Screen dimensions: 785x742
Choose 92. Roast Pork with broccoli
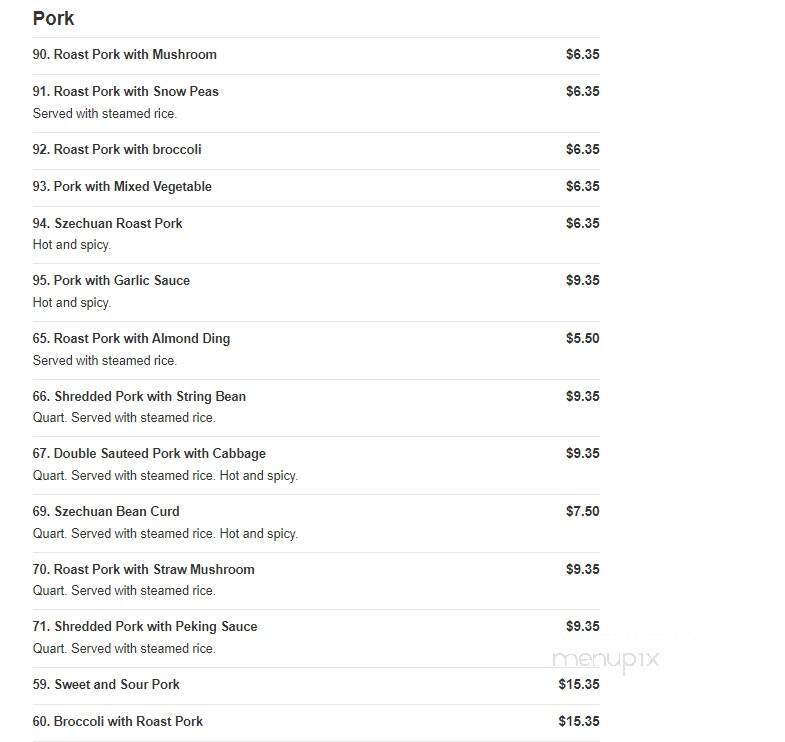(117, 149)
